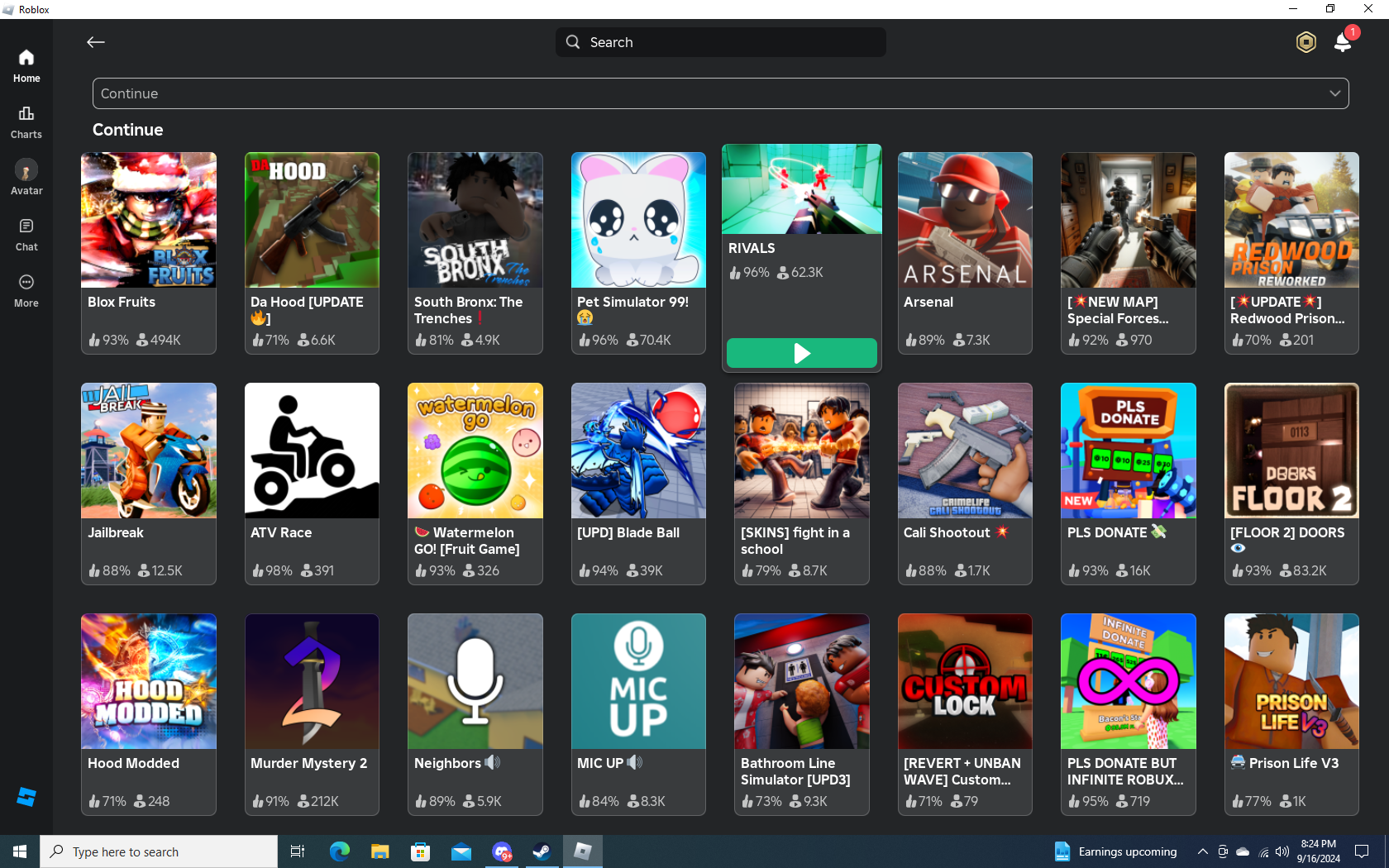Open Earnings upcoming news widget
Image resolution: width=1389 pixels, height=868 pixels.
pyautogui.click(x=1115, y=851)
